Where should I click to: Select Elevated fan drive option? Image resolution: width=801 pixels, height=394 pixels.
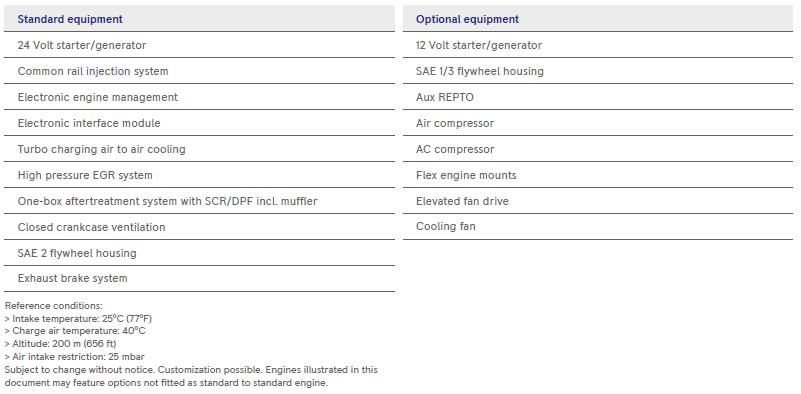point(598,201)
